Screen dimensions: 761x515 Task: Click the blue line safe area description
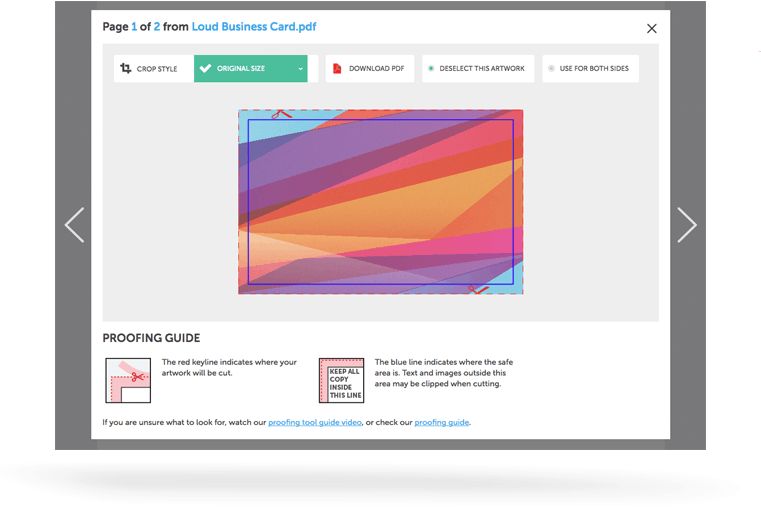coord(444,373)
